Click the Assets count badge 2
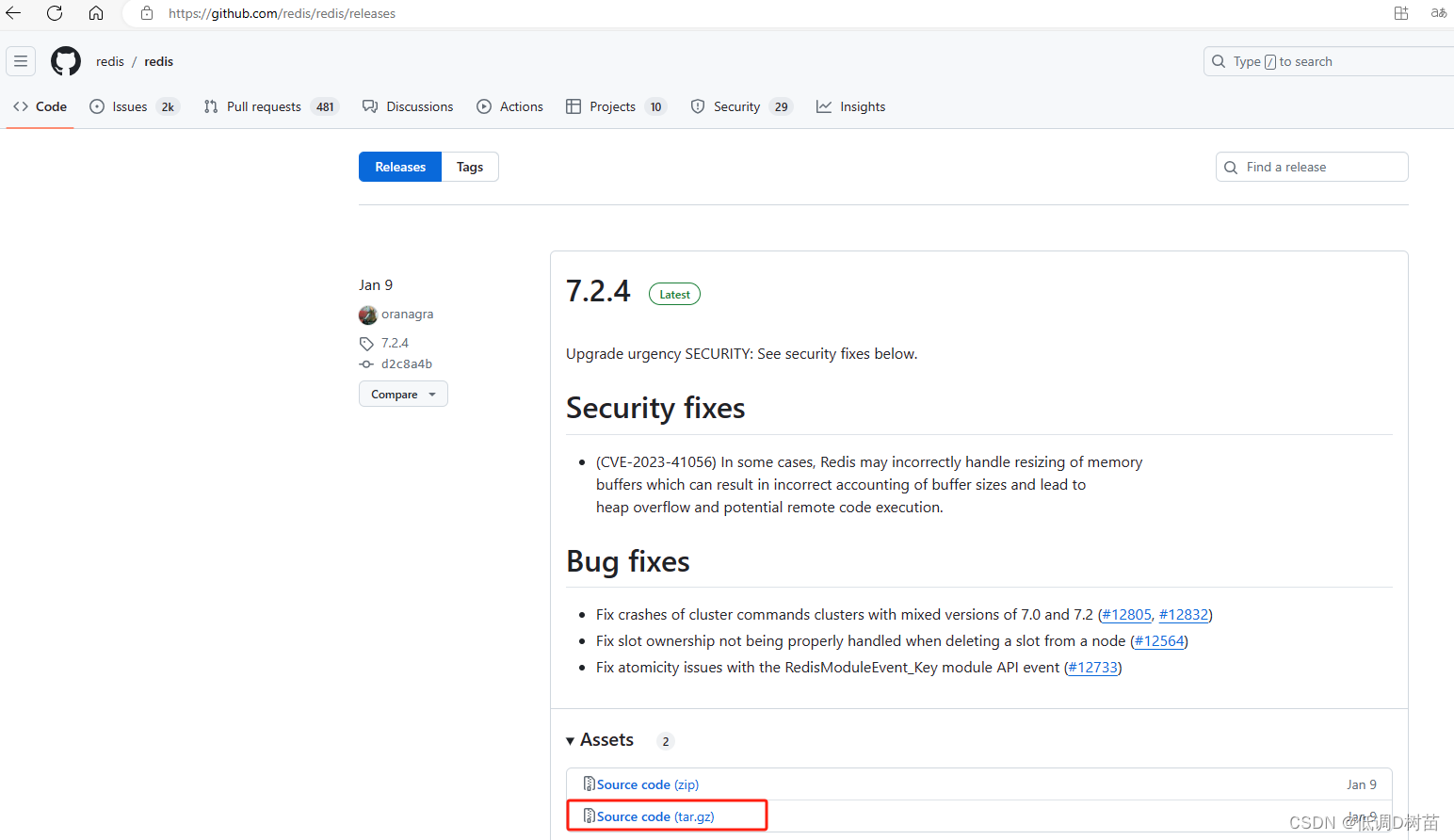Screen dimensions: 1454x840 tap(666, 741)
